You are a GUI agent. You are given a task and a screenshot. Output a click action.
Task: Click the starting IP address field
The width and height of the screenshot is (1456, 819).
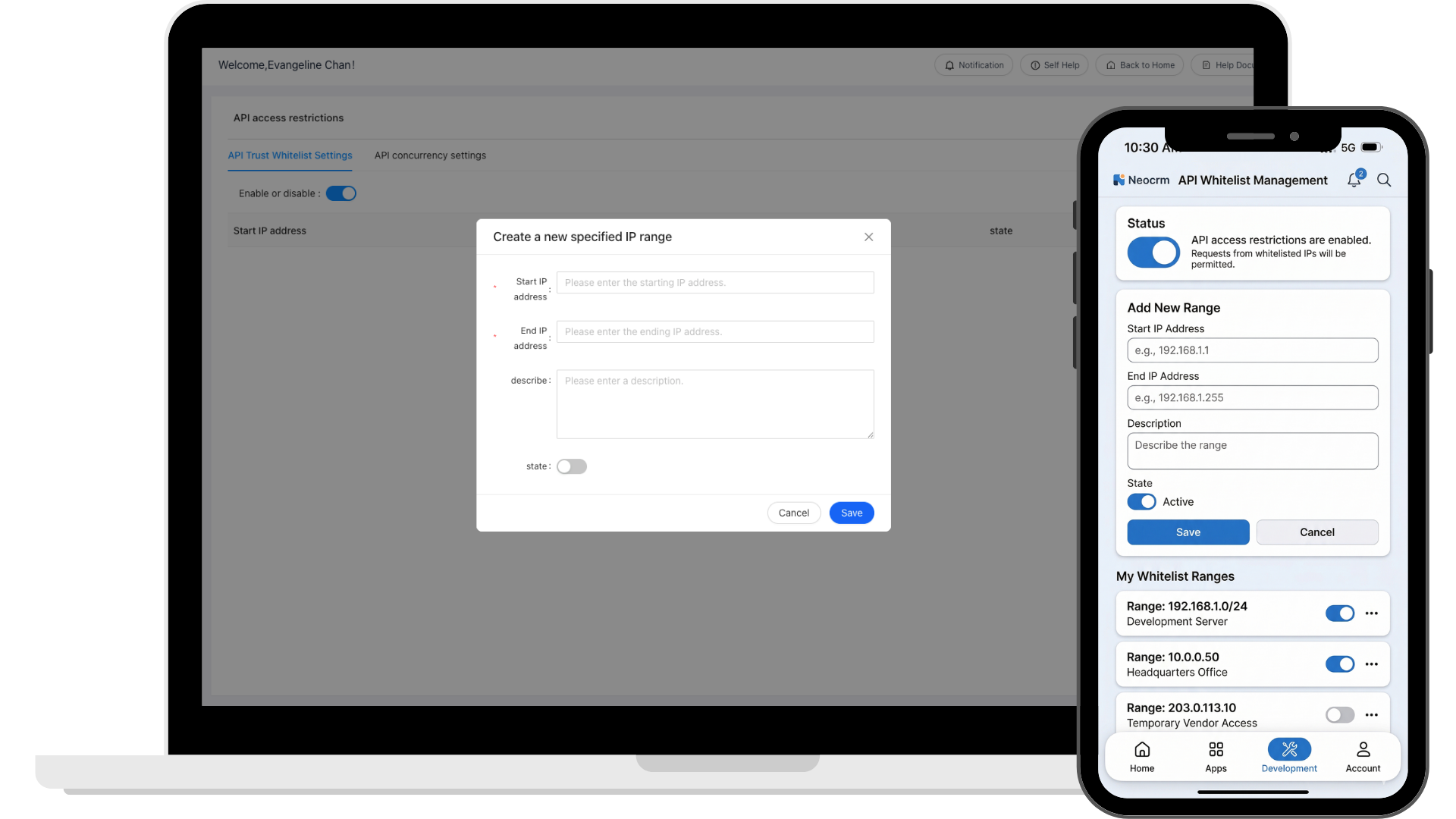pos(714,283)
